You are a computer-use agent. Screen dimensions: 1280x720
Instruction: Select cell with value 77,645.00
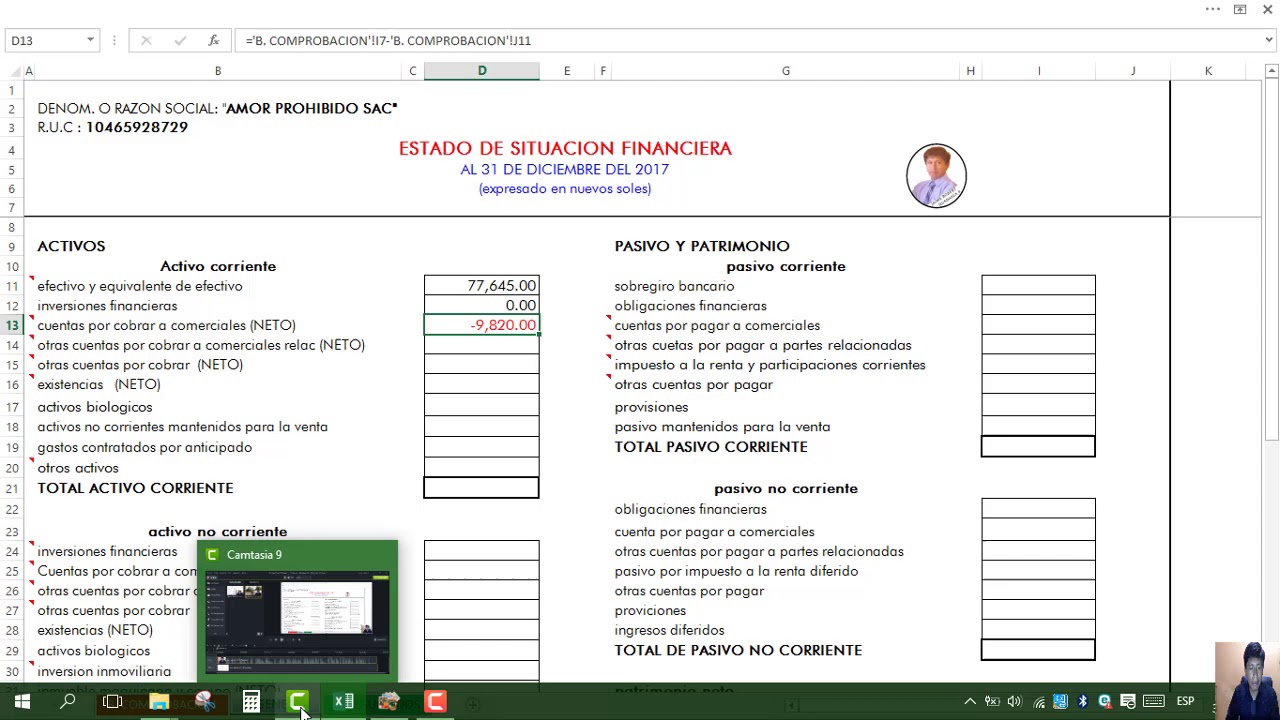pyautogui.click(x=482, y=286)
